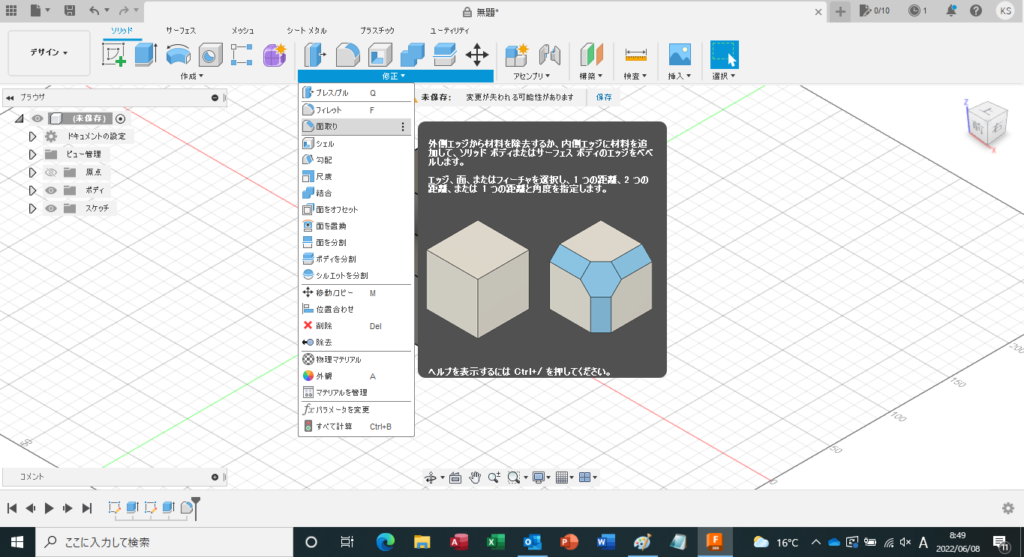The height and width of the screenshot is (557, 1024).
Task: Open the Help question mark icon
Action: (x=976, y=10)
